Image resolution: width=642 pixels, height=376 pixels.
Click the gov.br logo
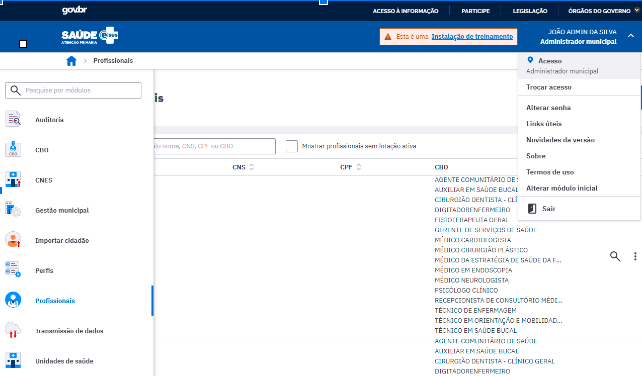click(75, 10)
